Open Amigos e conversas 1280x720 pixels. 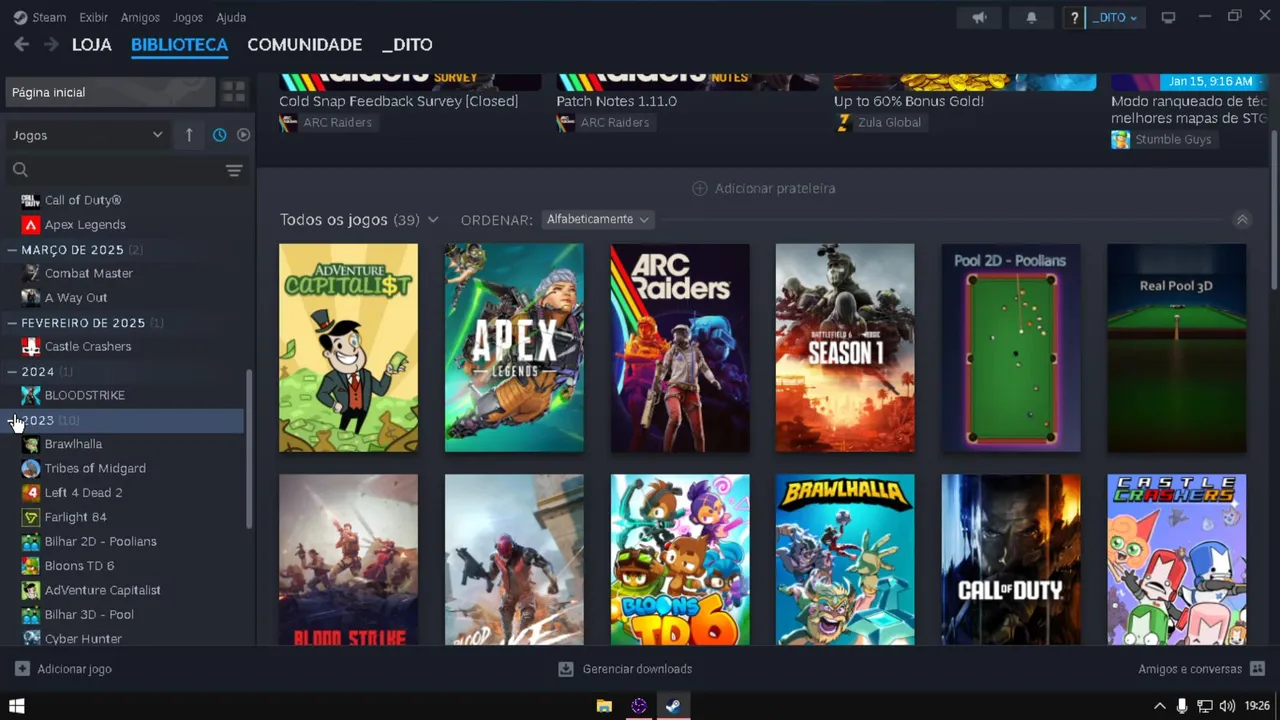tap(1202, 669)
